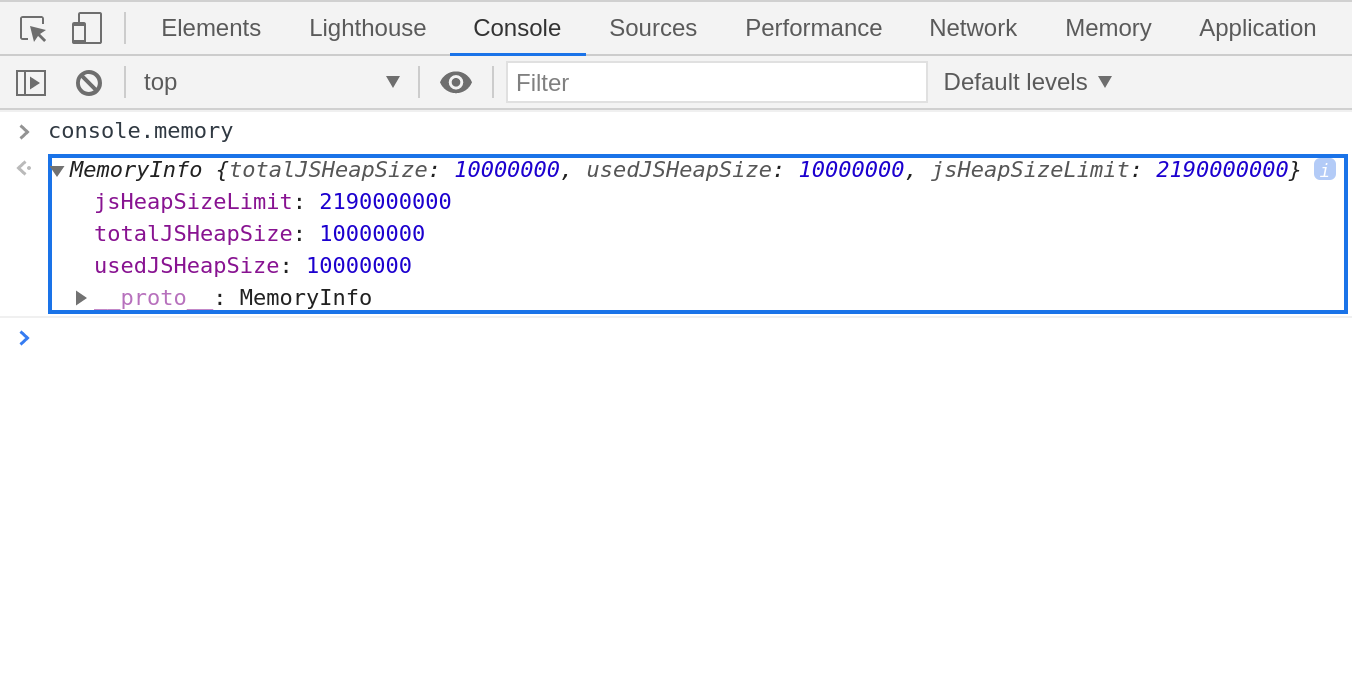Click the console.memory command text

pos(140,130)
